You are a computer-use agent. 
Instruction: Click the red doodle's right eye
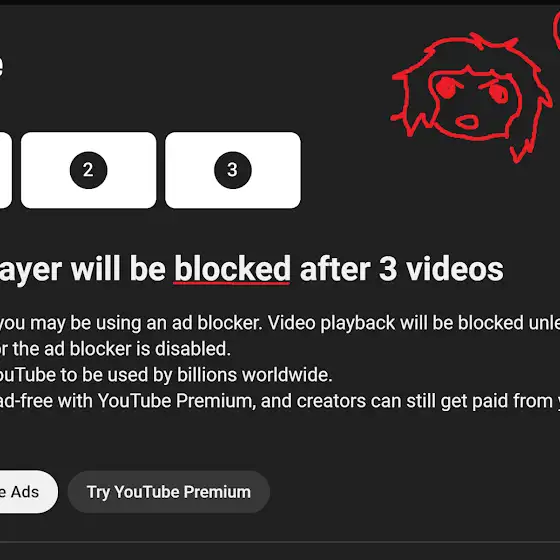(498, 92)
